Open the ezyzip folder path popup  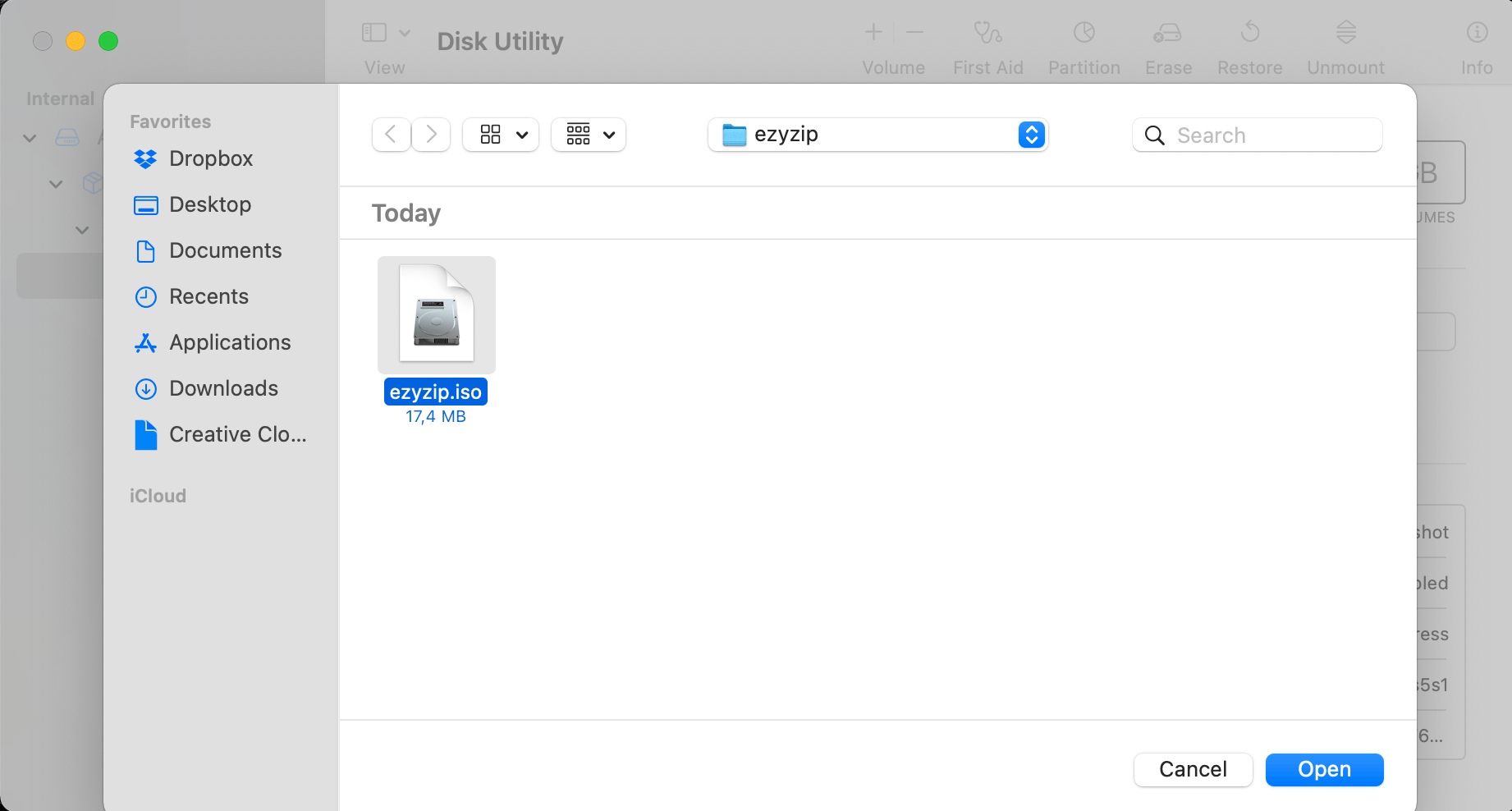point(877,135)
